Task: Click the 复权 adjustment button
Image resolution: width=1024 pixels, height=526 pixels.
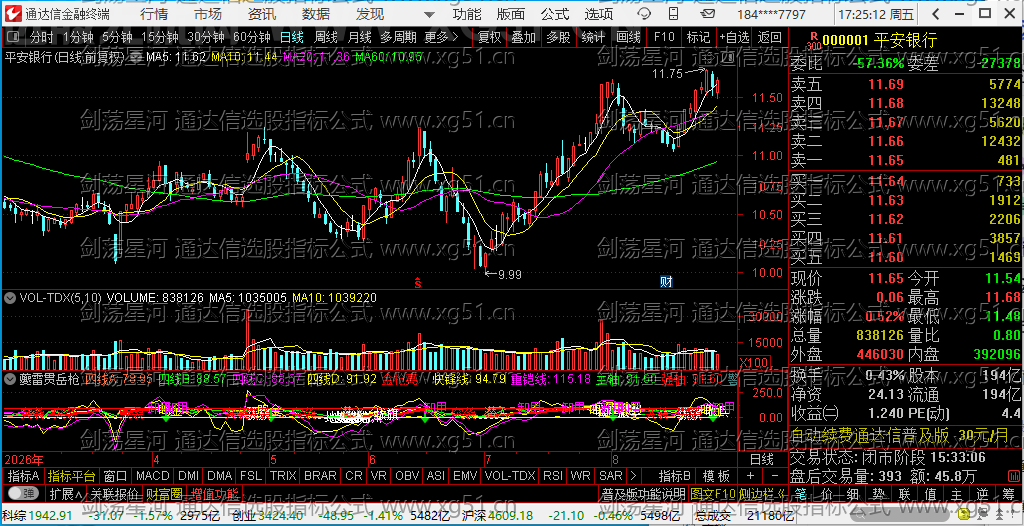Action: pyautogui.click(x=490, y=37)
